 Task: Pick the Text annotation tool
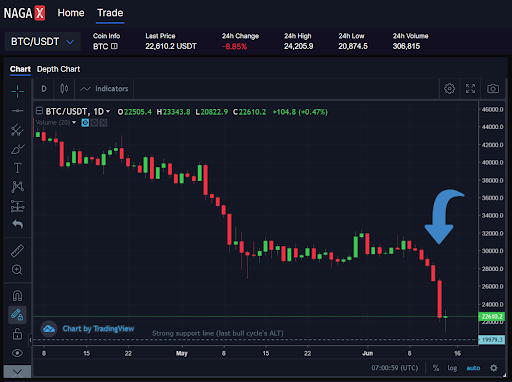[17, 168]
